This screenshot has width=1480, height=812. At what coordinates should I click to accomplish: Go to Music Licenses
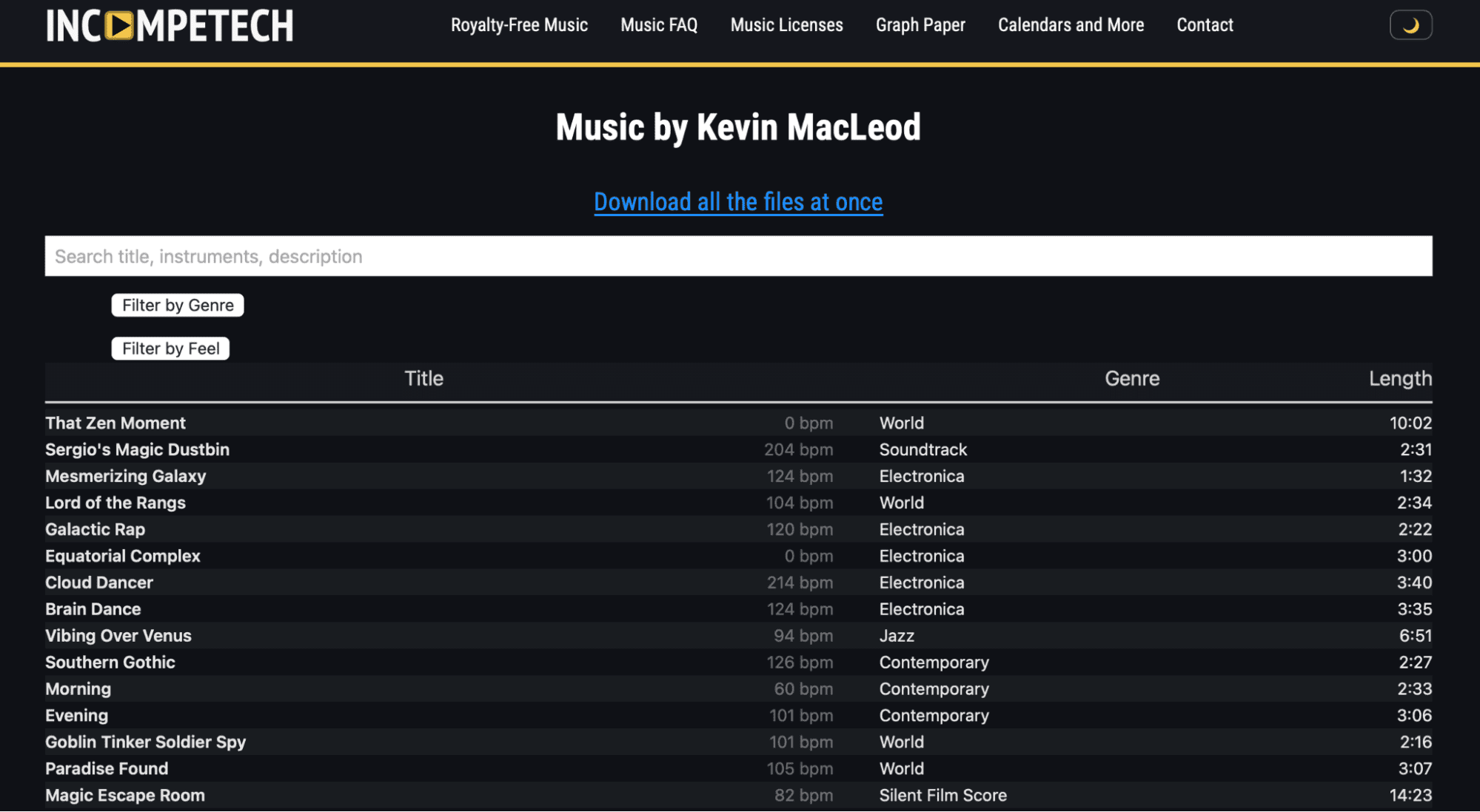click(786, 25)
